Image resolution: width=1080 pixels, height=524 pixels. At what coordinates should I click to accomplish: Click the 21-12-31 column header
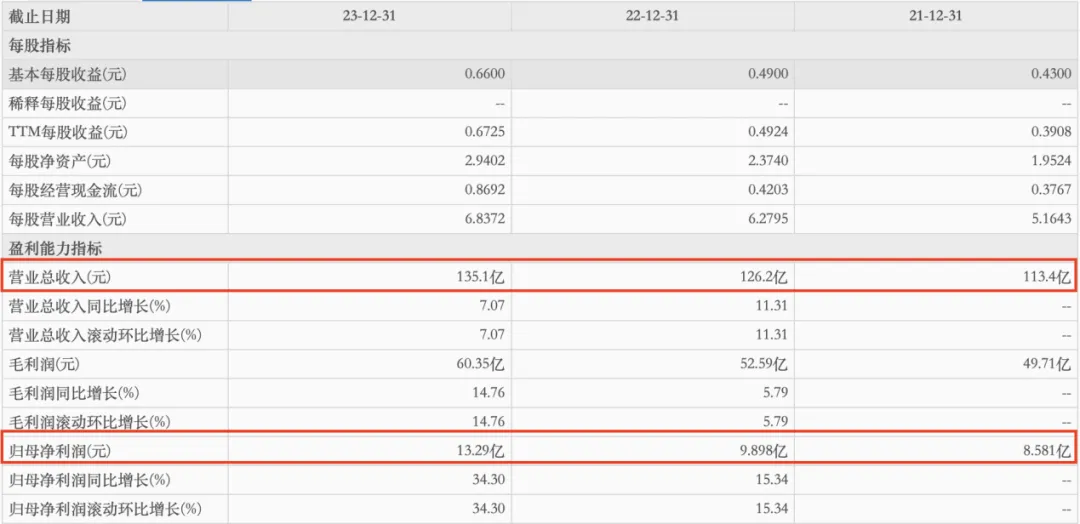[x=936, y=17]
